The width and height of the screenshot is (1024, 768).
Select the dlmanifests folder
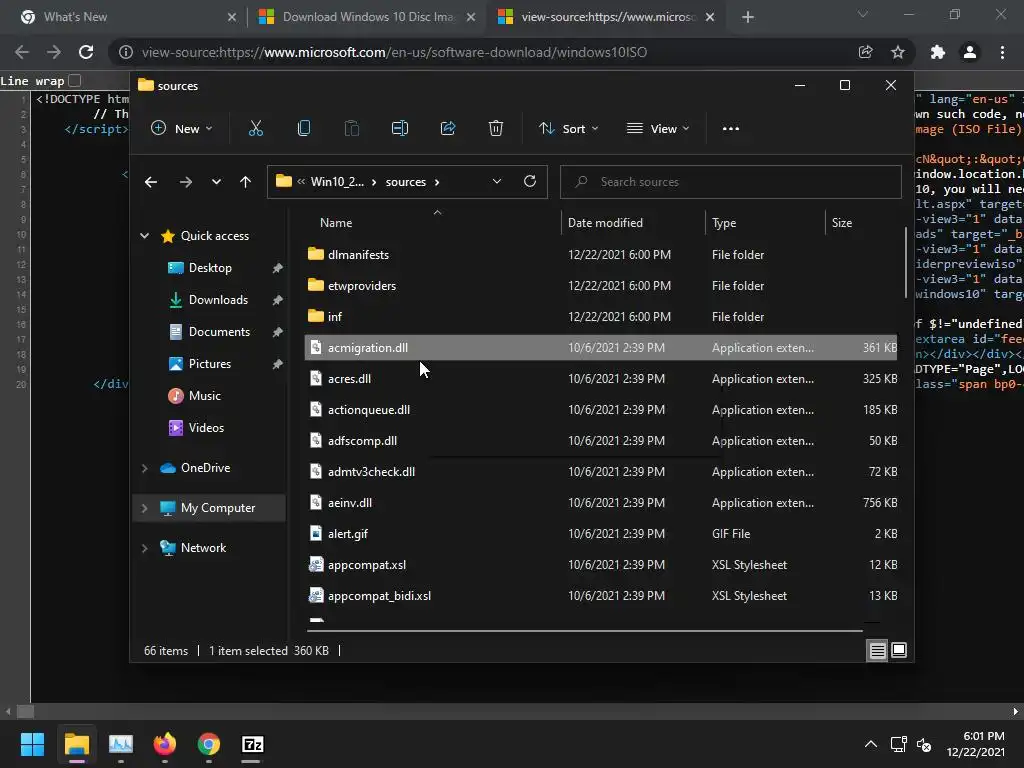point(601,255)
